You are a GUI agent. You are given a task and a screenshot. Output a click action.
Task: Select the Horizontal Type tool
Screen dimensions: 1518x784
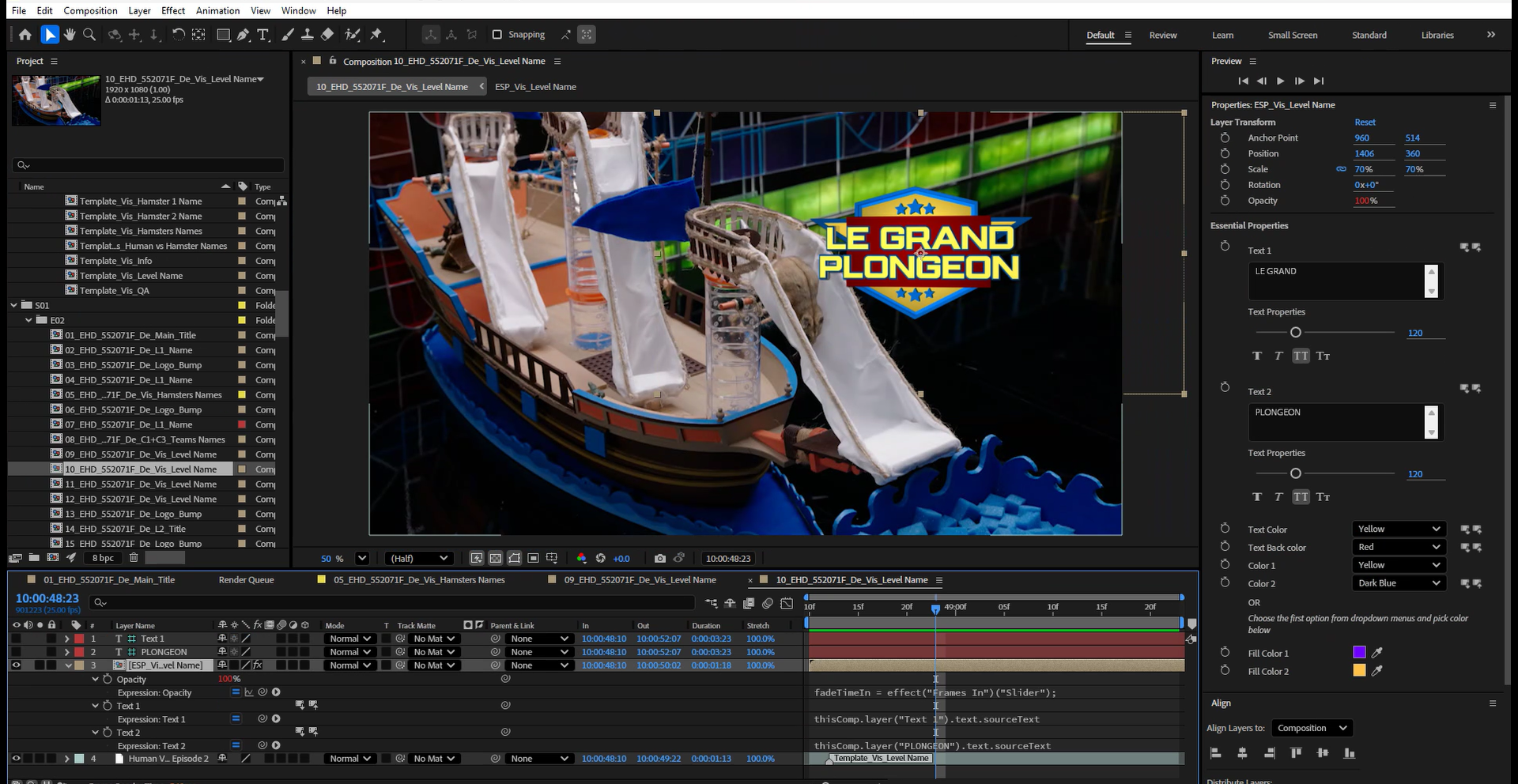pos(263,35)
